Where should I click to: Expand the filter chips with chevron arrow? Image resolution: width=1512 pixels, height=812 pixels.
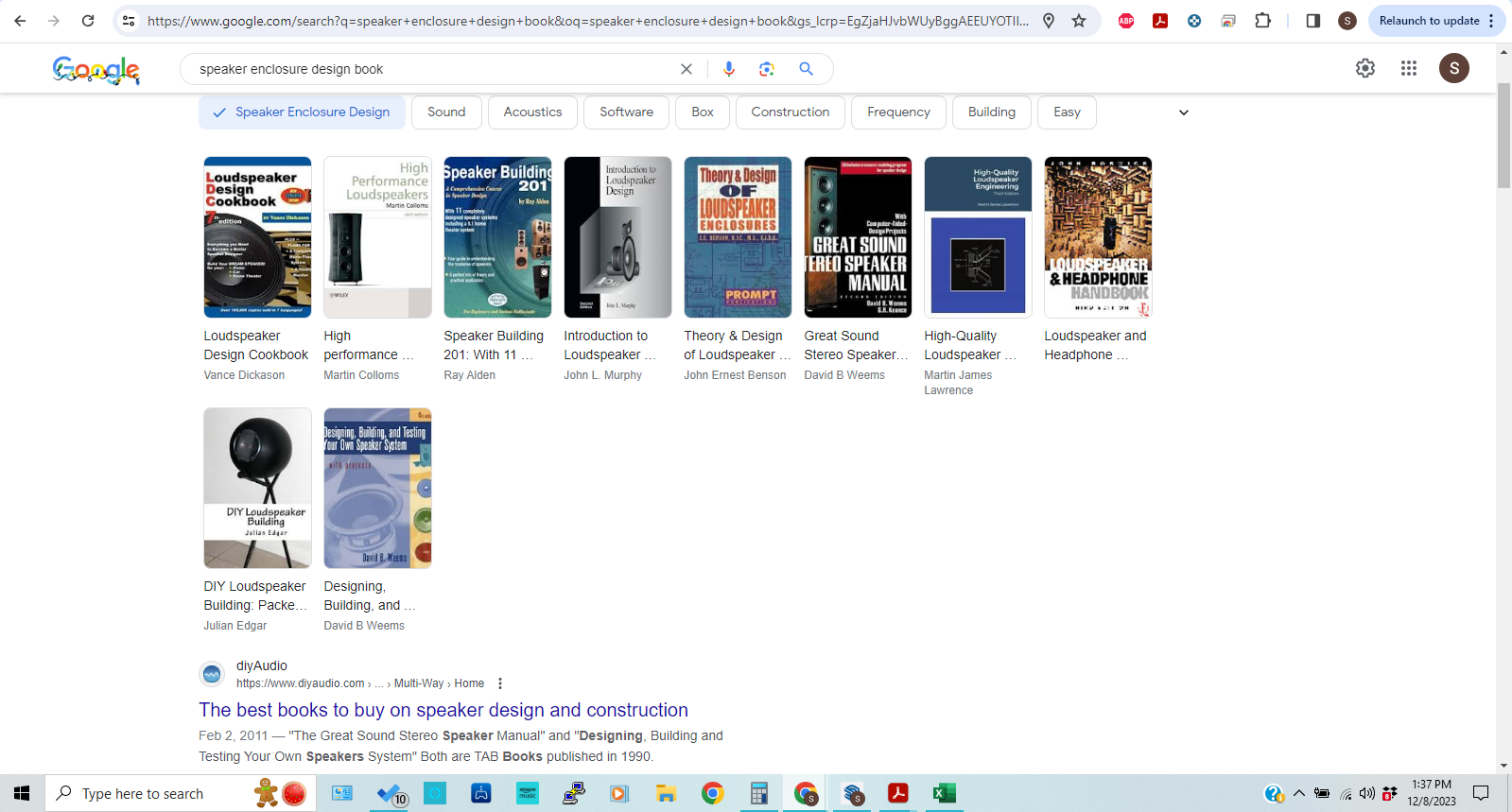1183,112
